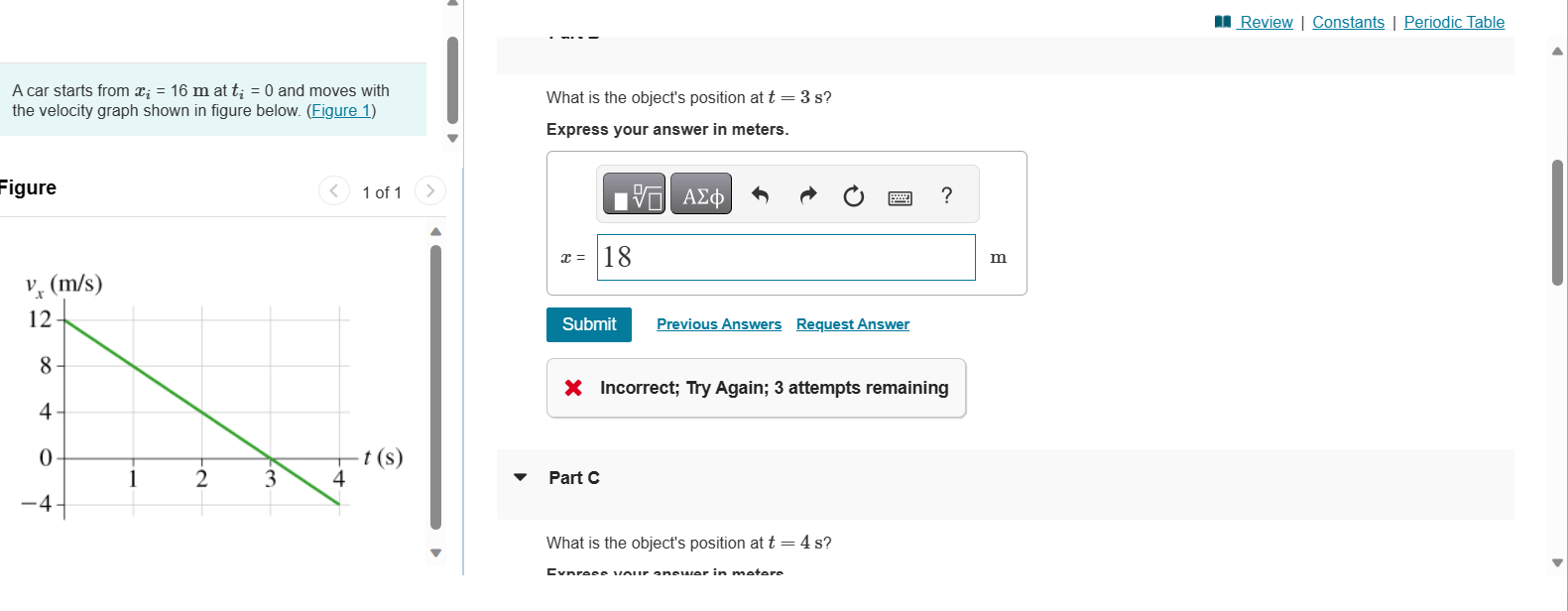Open the Periodic Table

coord(1454,21)
